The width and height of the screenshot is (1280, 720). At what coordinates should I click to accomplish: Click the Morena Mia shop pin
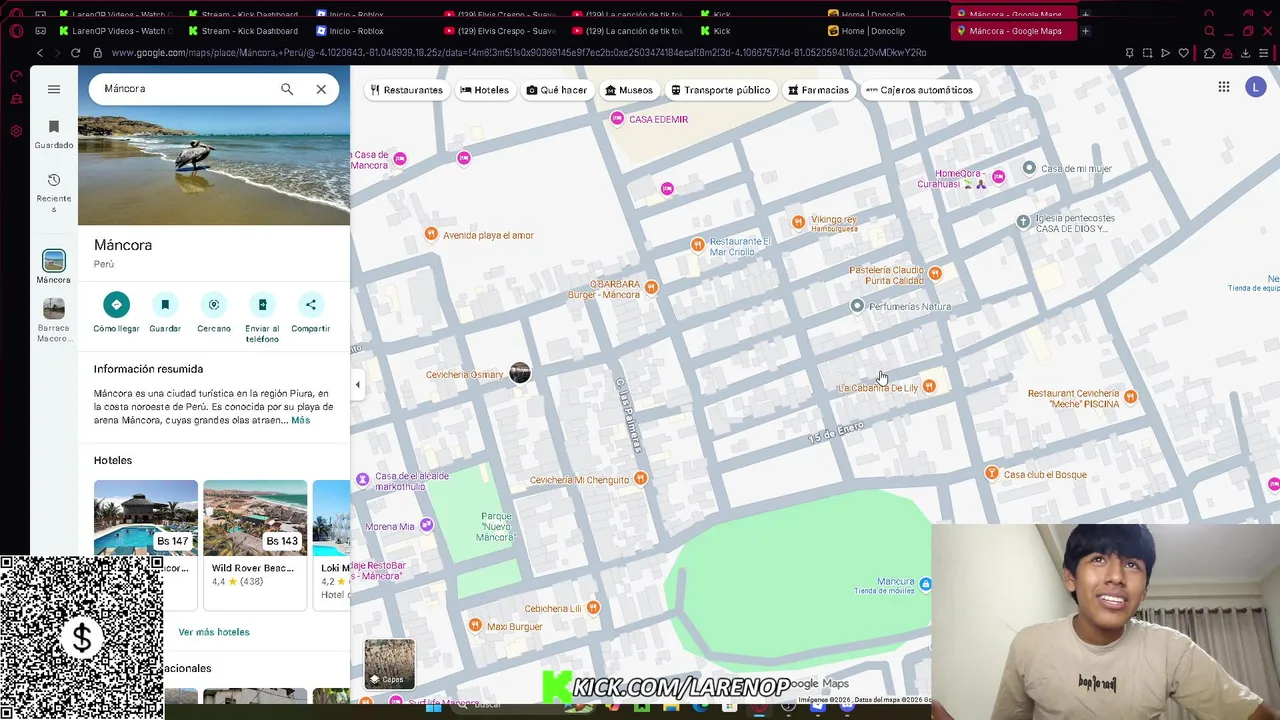point(427,525)
